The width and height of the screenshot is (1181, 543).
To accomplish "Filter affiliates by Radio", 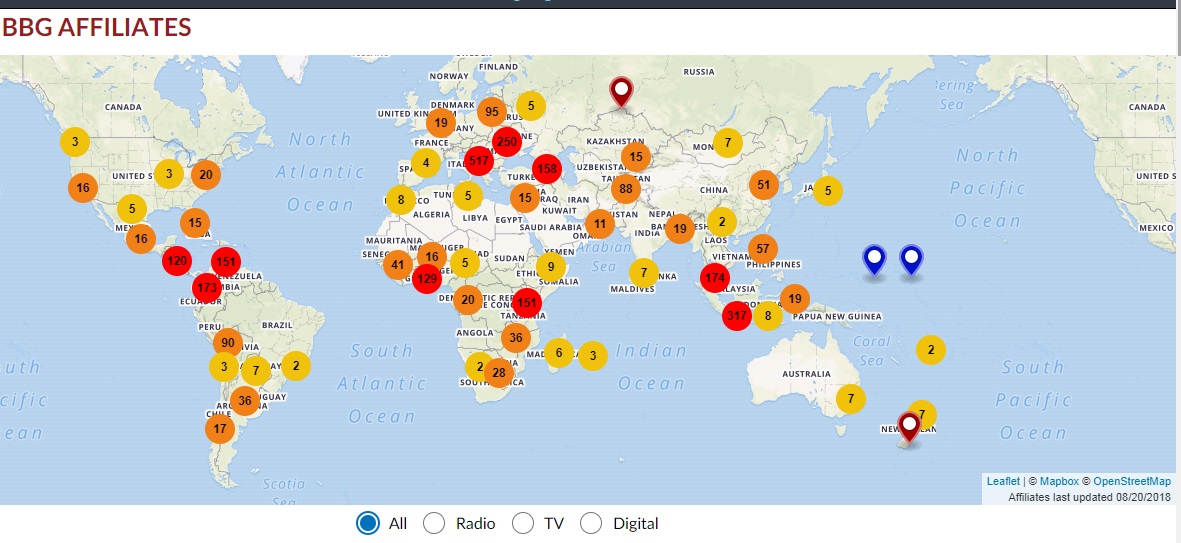I will click(x=435, y=523).
